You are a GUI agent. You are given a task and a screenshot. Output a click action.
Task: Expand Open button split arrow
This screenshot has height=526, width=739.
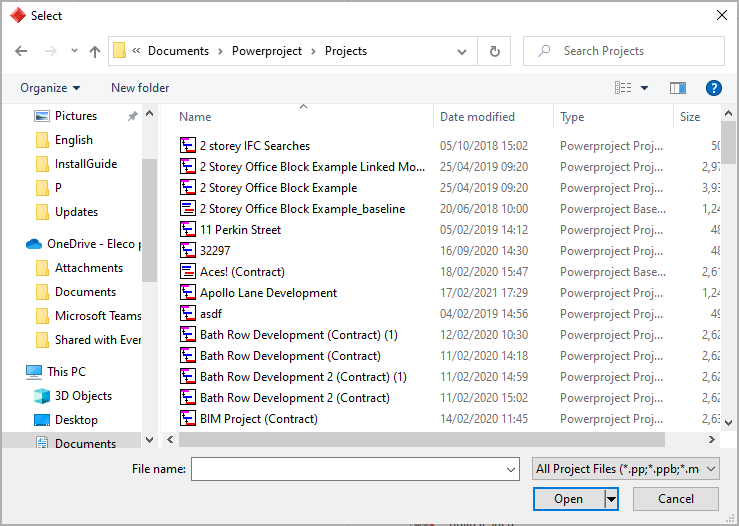tap(611, 499)
